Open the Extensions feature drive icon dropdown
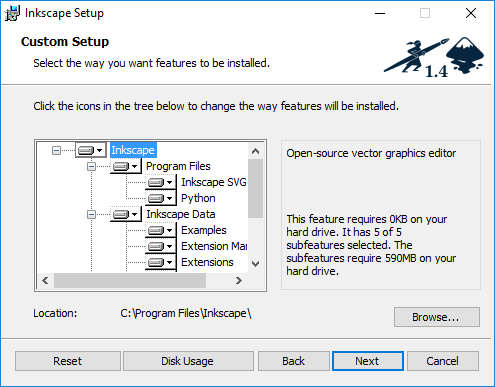Image resolution: width=495 pixels, height=387 pixels. click(161, 262)
